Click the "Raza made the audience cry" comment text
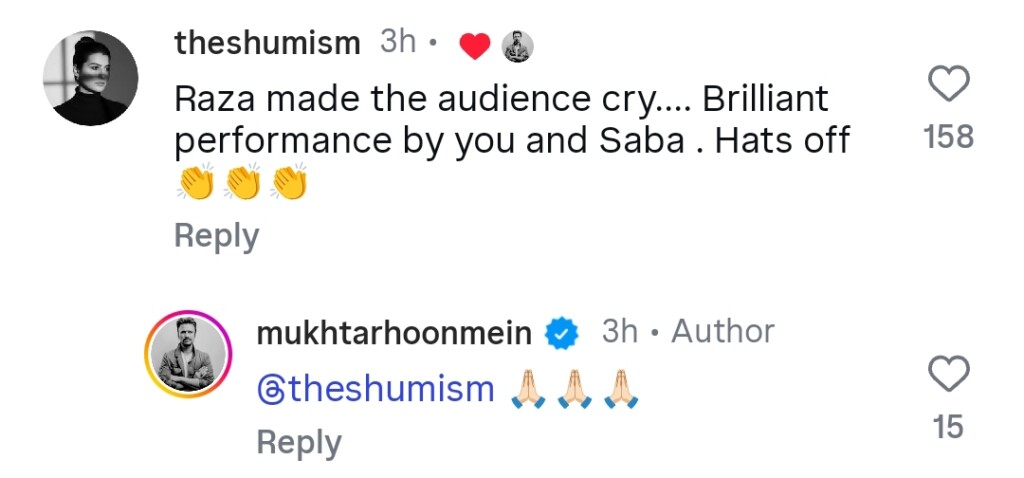Image resolution: width=1024 pixels, height=478 pixels. click(x=500, y=99)
